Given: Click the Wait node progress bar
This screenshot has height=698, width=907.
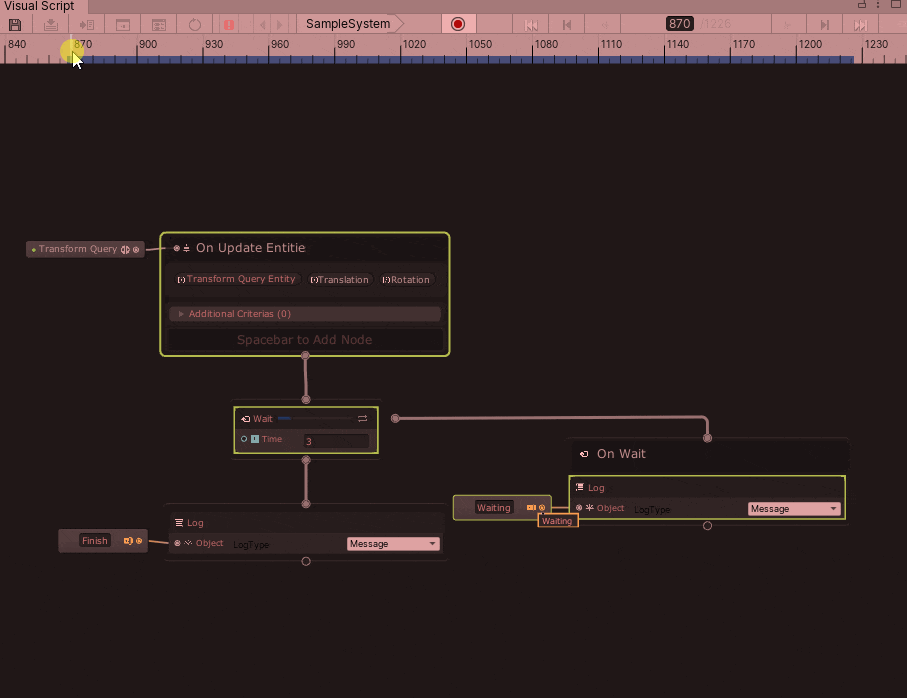Looking at the screenshot, I should [315, 418].
